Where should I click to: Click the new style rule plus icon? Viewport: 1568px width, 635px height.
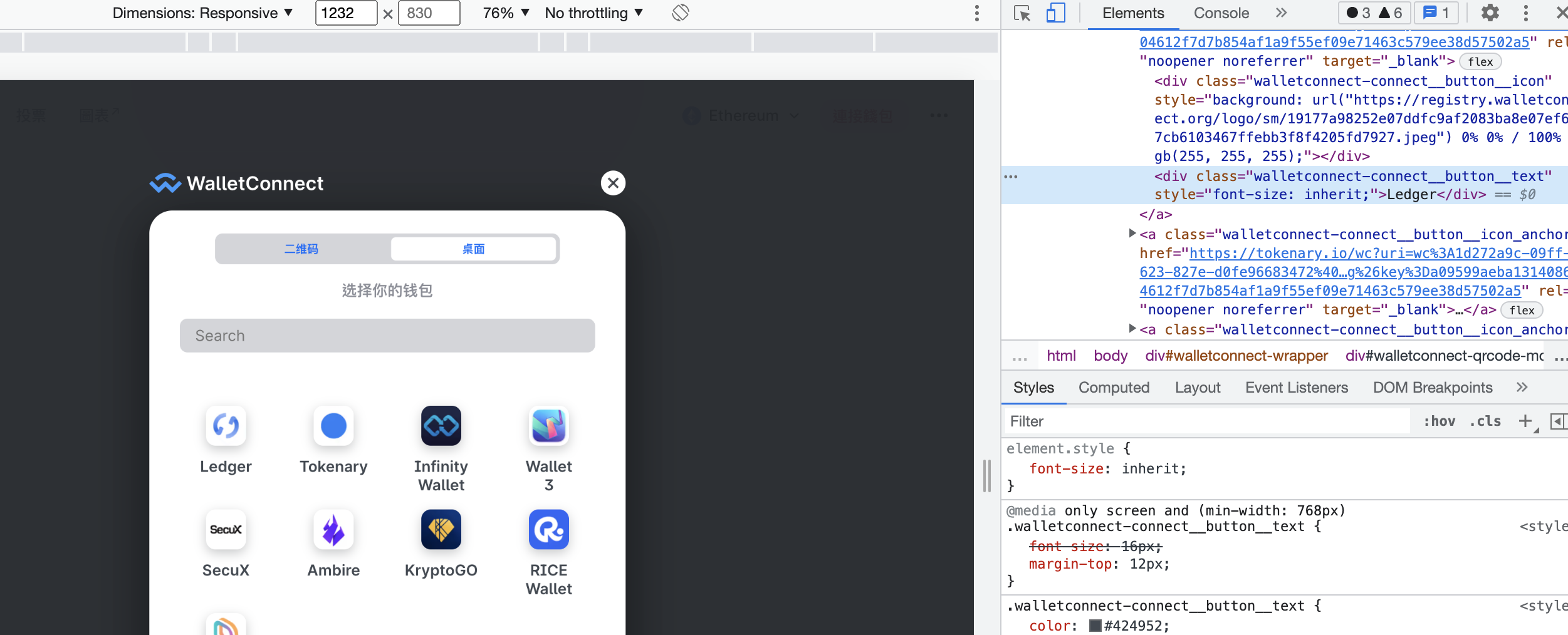(x=1525, y=421)
